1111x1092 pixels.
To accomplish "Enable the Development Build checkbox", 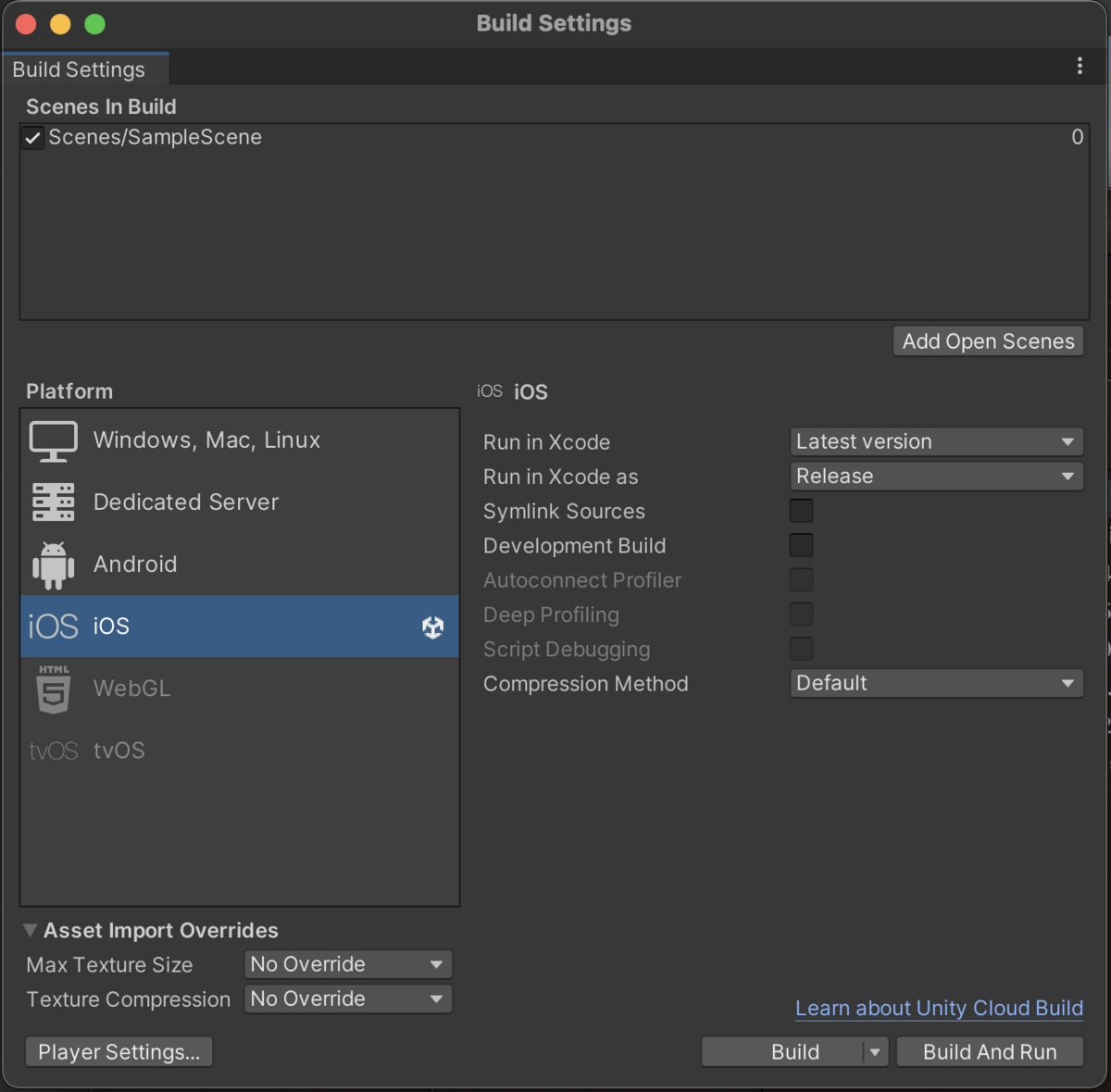I will pos(800,545).
